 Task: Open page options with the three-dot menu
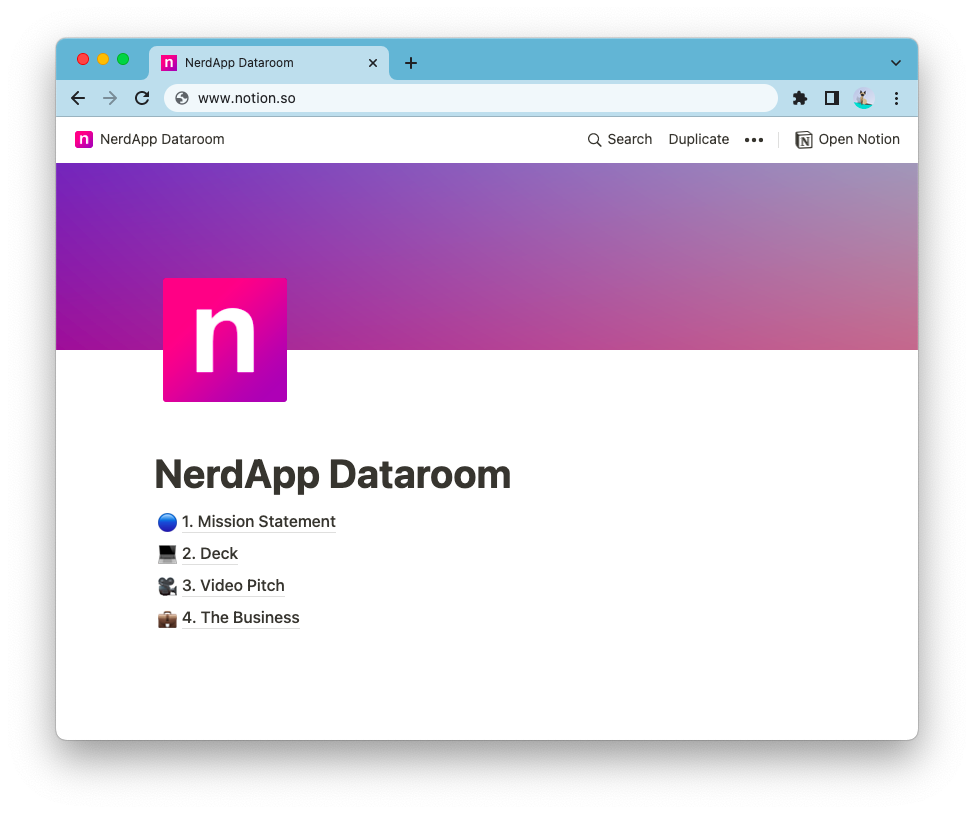(x=754, y=139)
